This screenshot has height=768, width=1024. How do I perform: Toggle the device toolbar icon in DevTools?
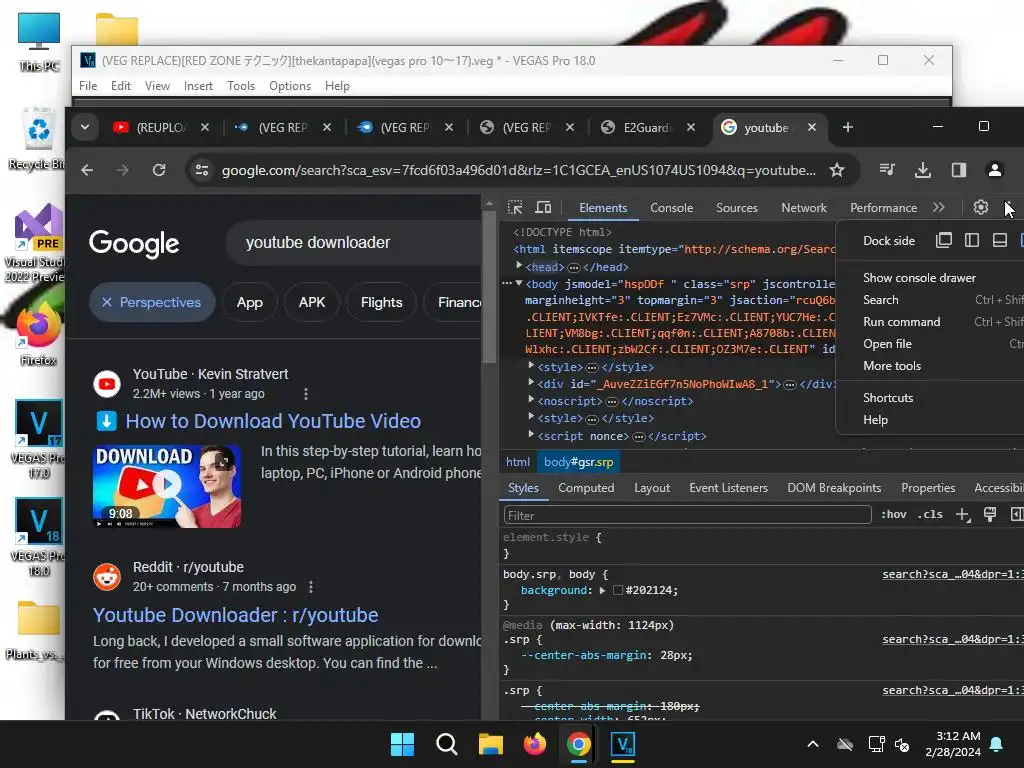pos(543,207)
